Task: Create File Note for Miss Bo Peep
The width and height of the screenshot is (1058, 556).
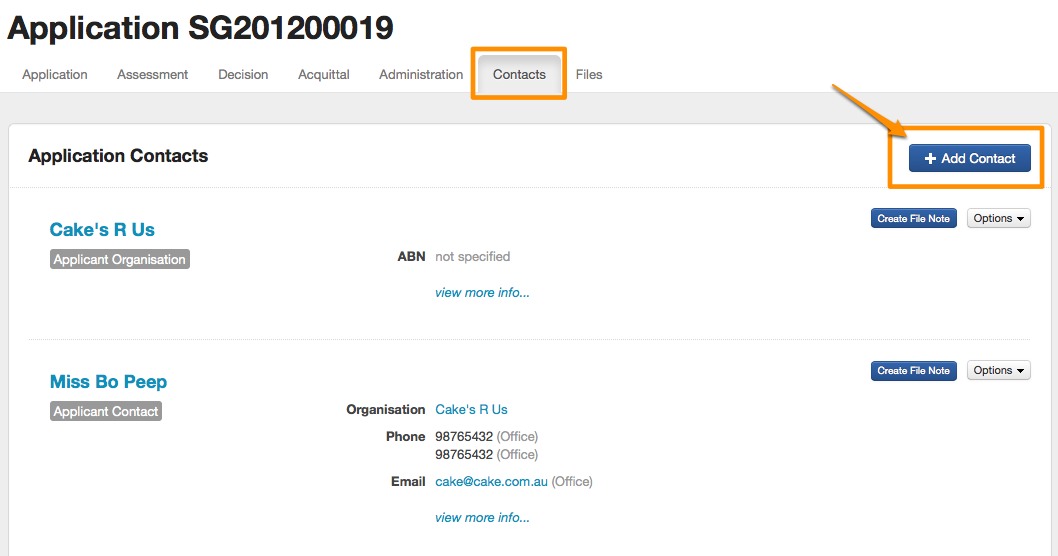Action: 913,370
